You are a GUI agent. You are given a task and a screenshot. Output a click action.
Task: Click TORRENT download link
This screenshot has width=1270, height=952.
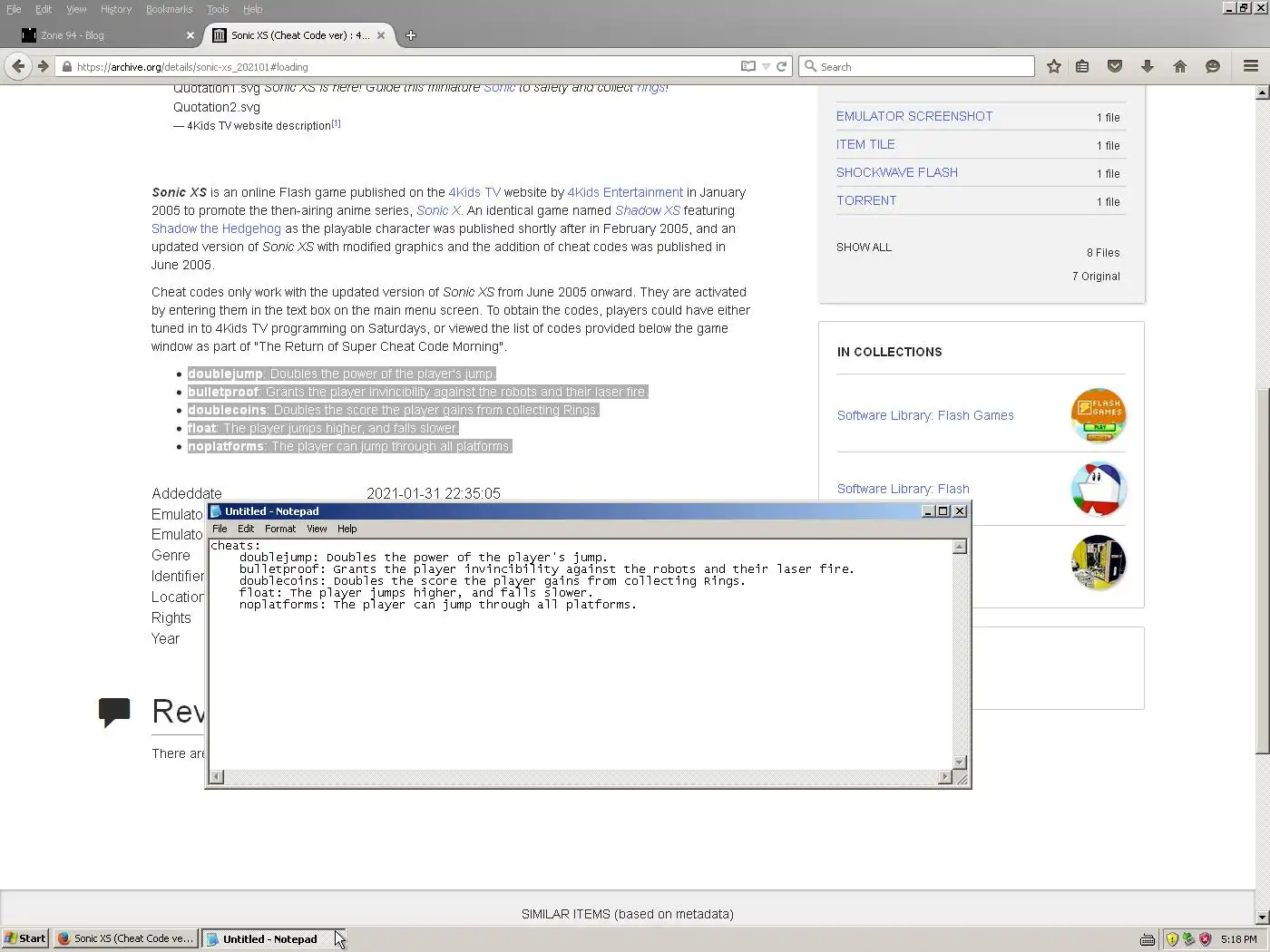866,200
